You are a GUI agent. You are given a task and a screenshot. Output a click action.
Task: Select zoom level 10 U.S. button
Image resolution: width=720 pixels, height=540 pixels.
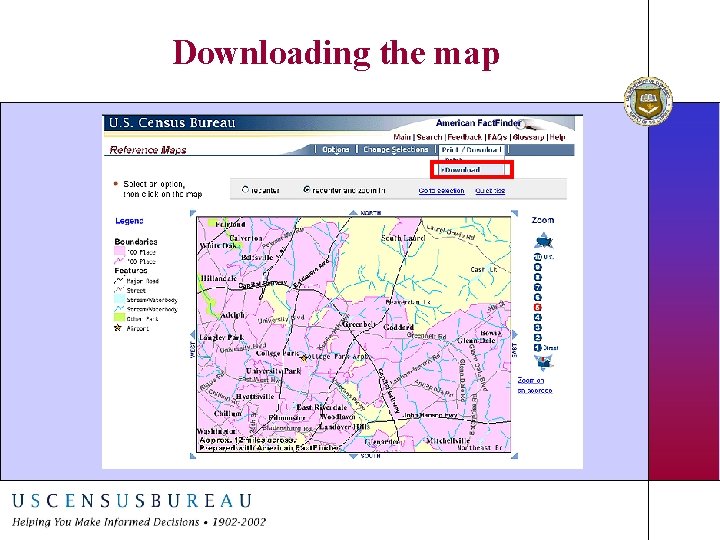(538, 257)
